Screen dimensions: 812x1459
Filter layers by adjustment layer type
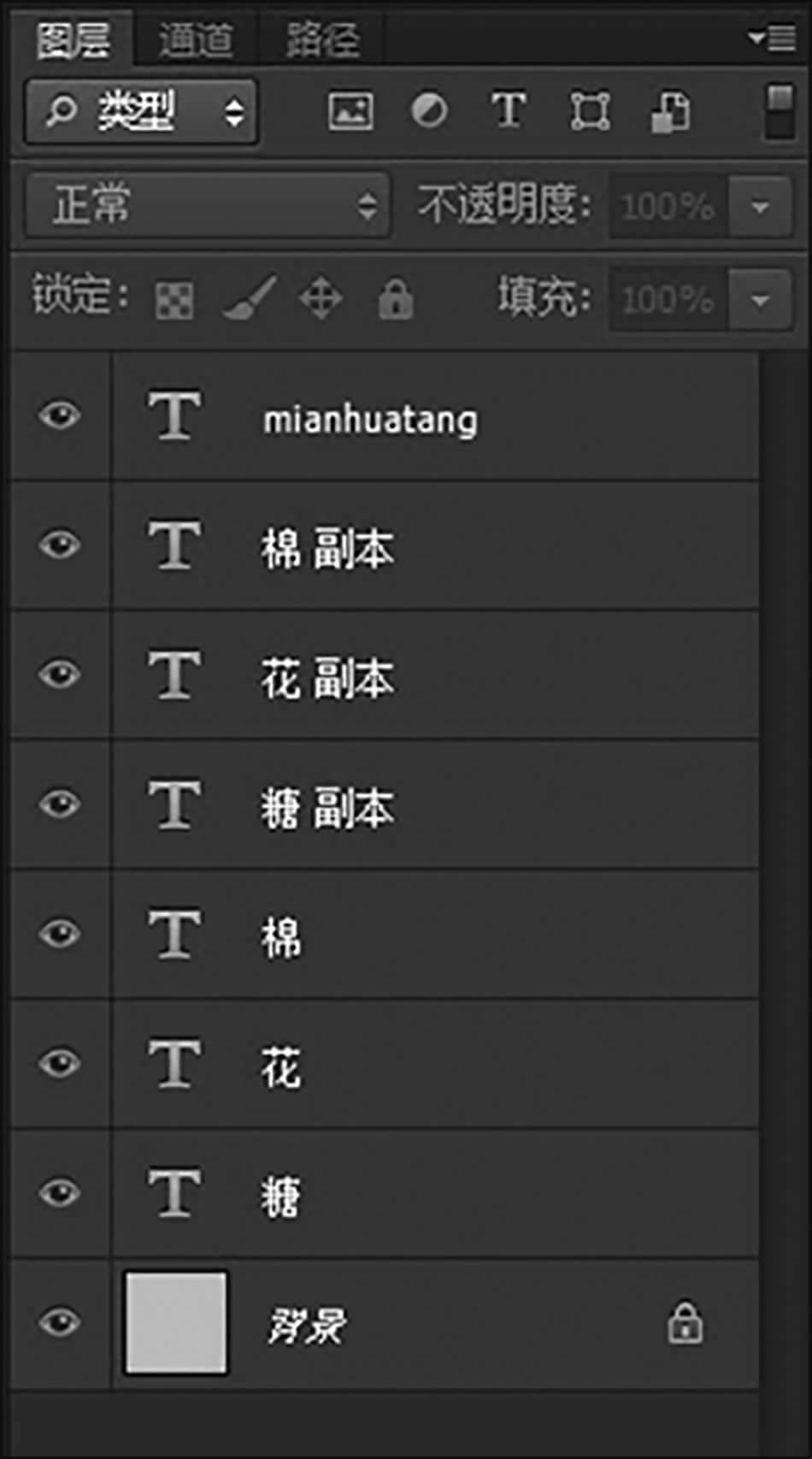tap(429, 111)
